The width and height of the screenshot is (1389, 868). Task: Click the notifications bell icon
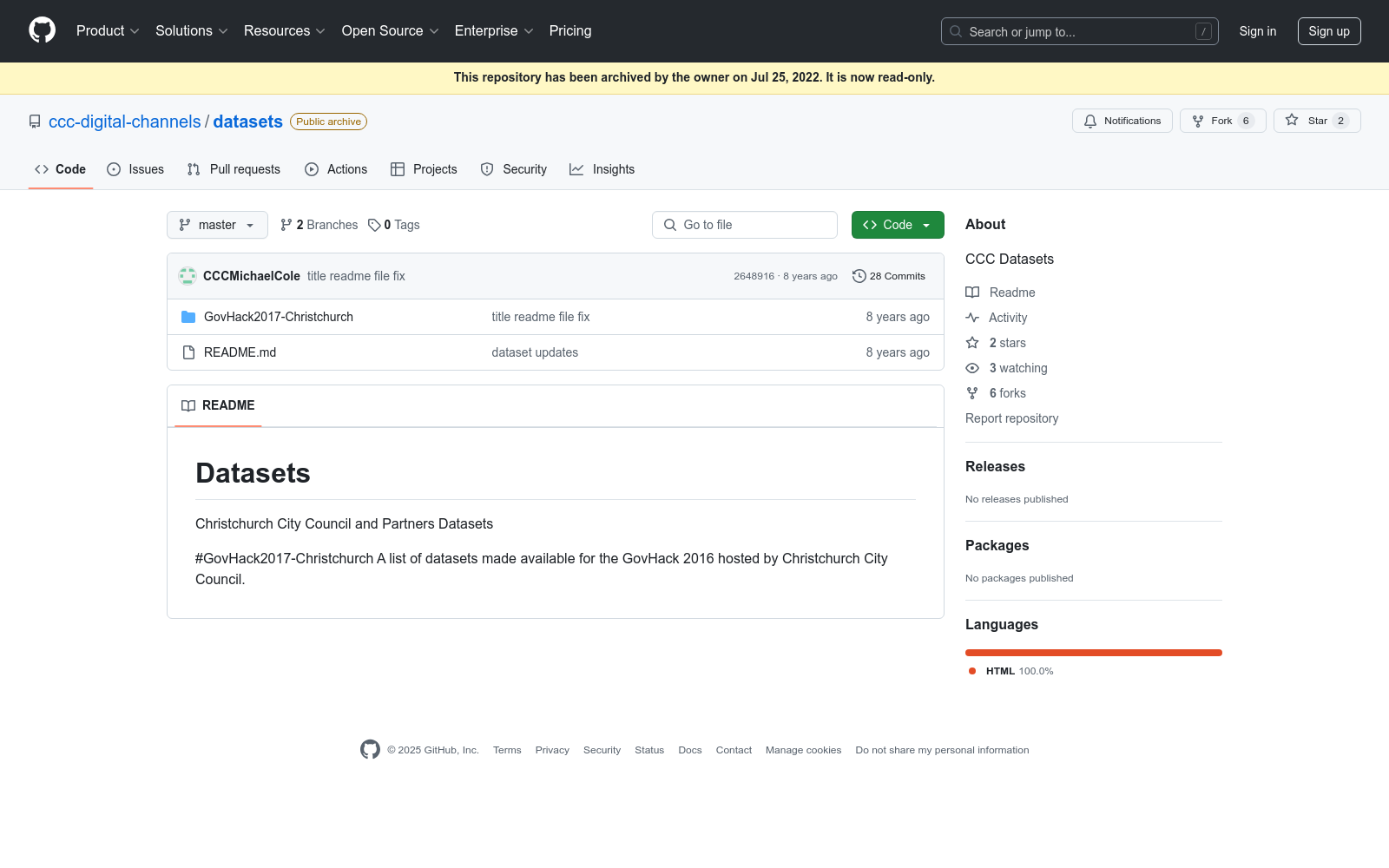(1090, 121)
